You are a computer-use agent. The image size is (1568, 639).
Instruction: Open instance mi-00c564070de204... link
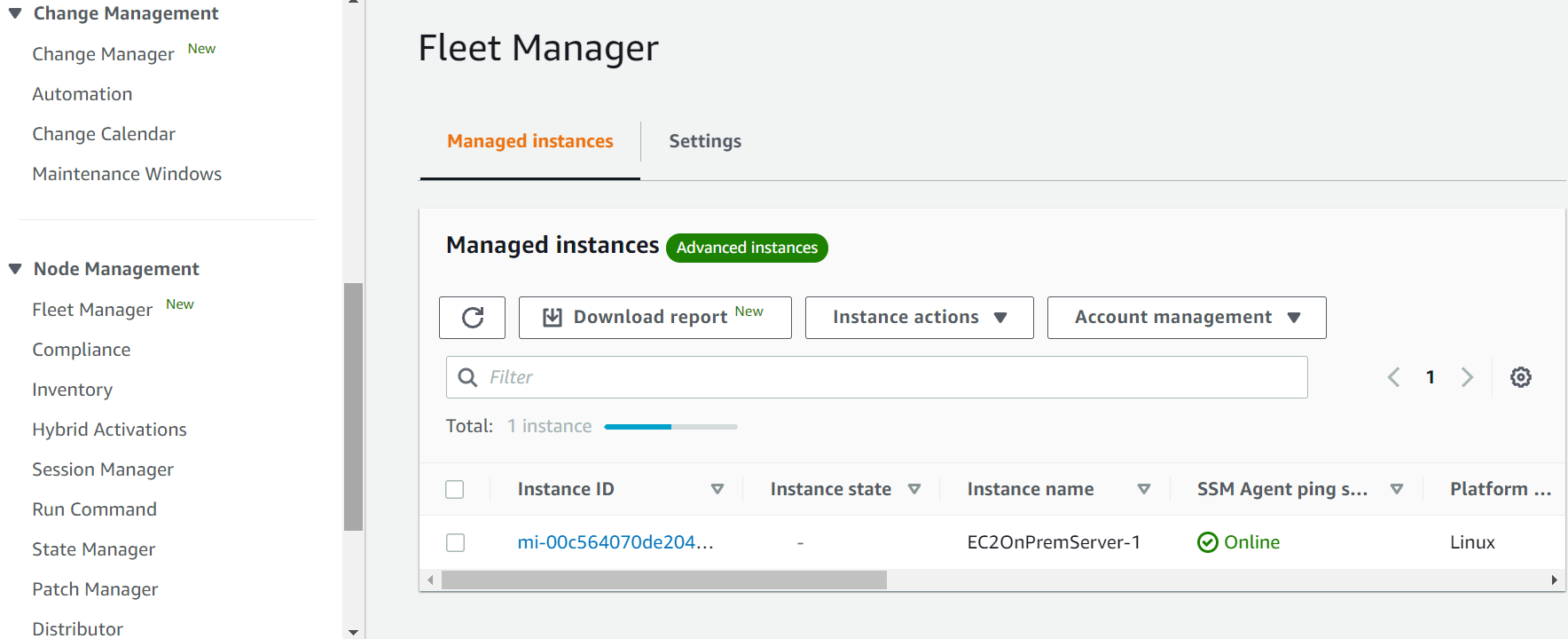coord(615,542)
